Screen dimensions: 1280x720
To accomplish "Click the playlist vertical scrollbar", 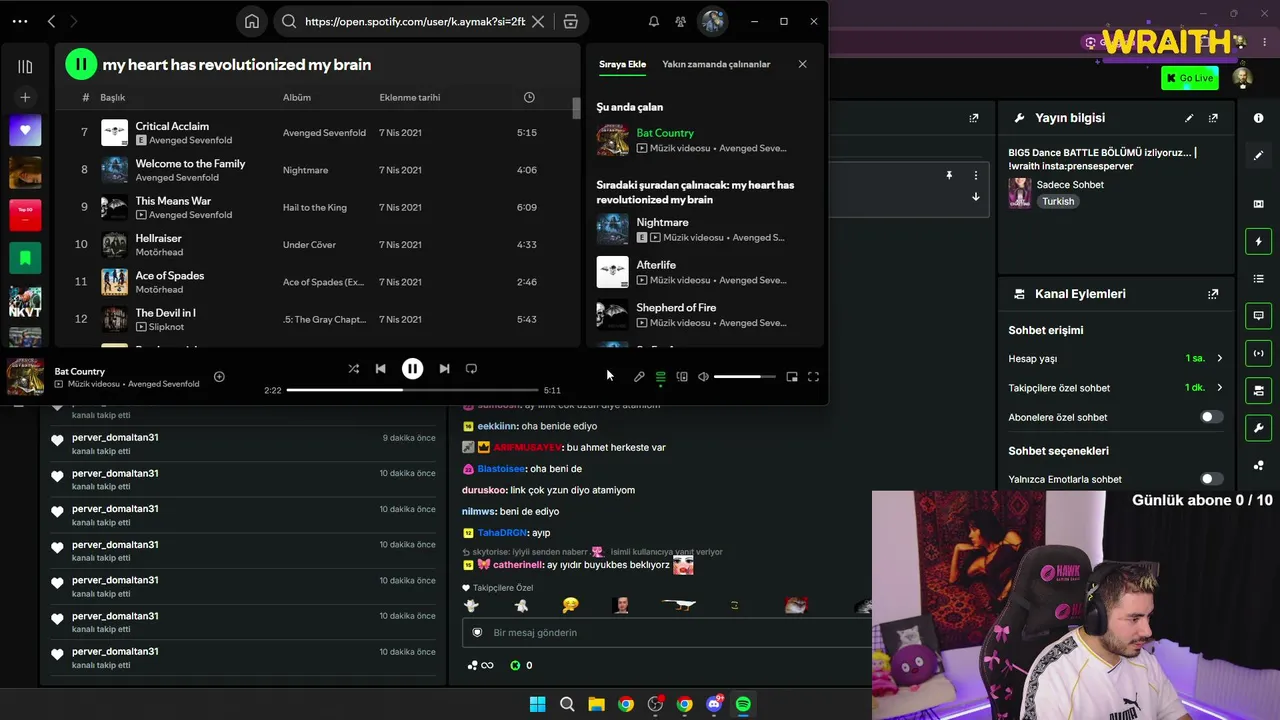I will tap(576, 108).
